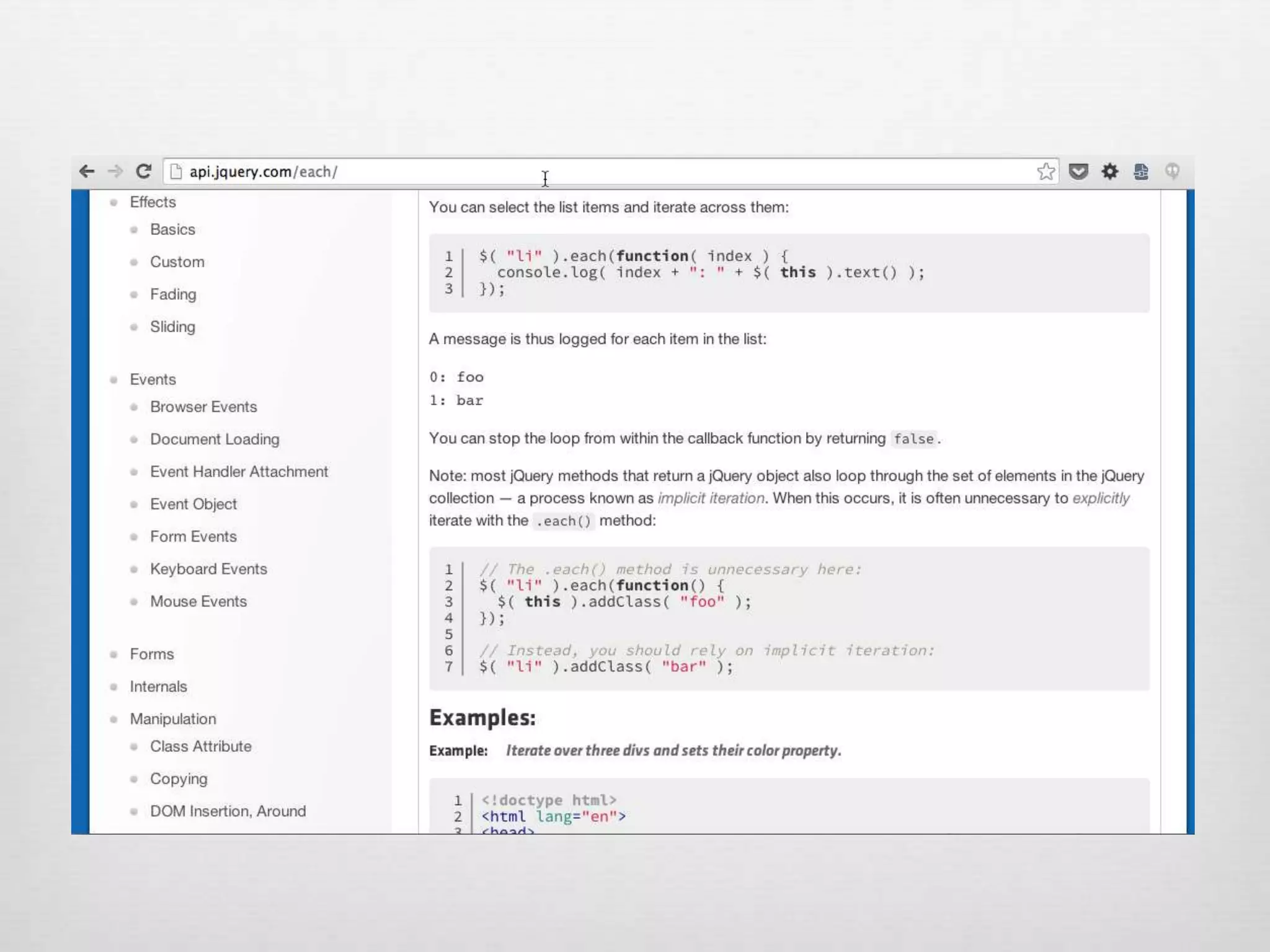
Task: Click the Pocket extension icon
Action: point(1078,172)
